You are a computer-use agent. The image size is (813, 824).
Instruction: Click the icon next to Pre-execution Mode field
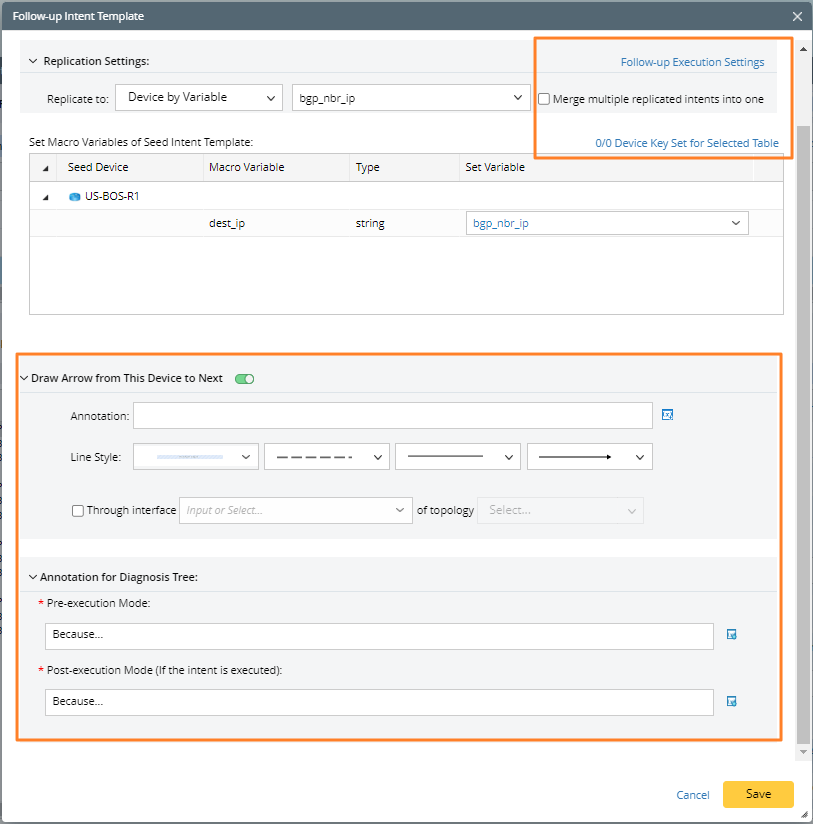pyautogui.click(x=732, y=634)
